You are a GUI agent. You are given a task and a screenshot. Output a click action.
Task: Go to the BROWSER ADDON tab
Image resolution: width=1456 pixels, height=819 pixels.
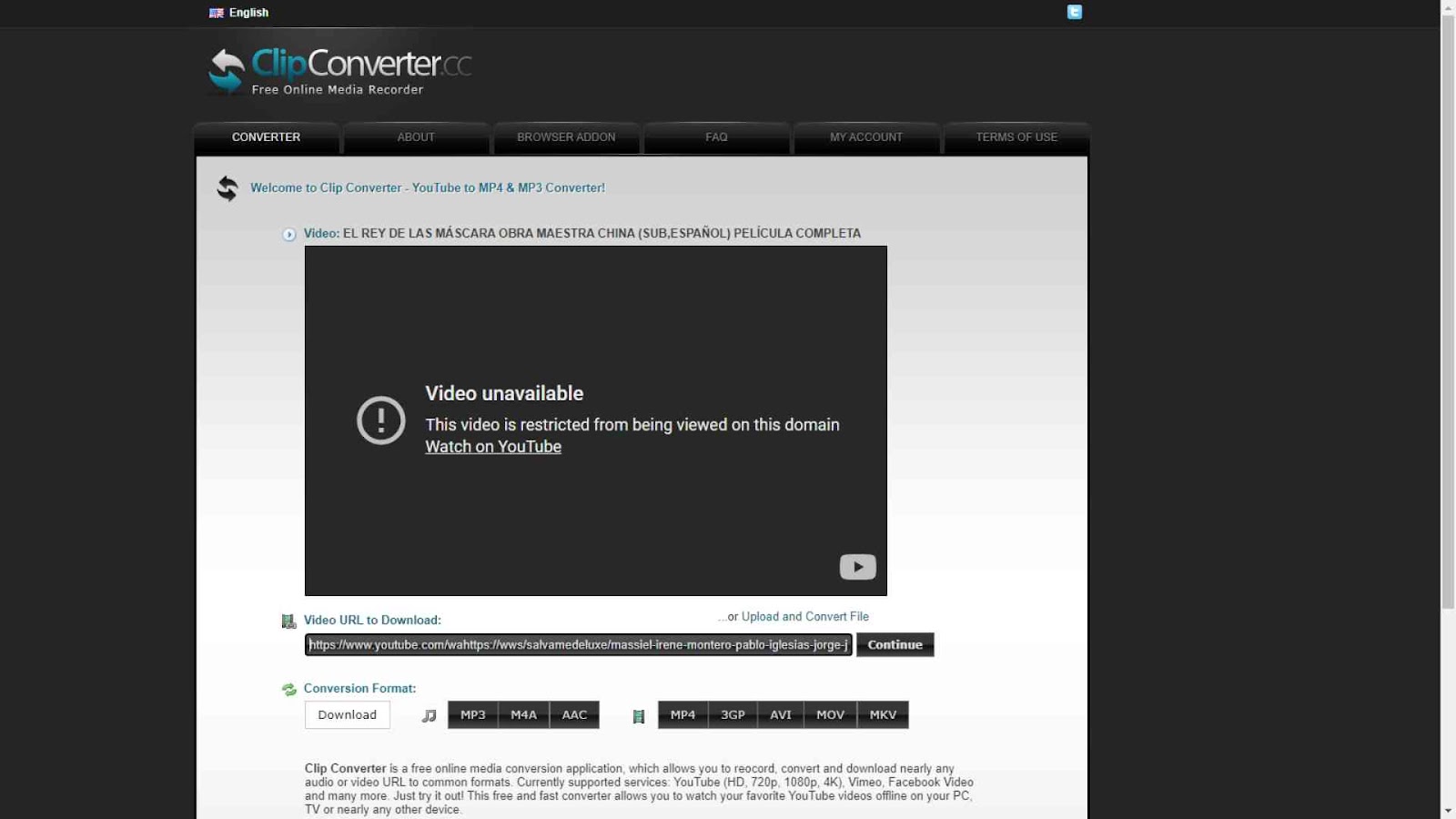coord(566,137)
